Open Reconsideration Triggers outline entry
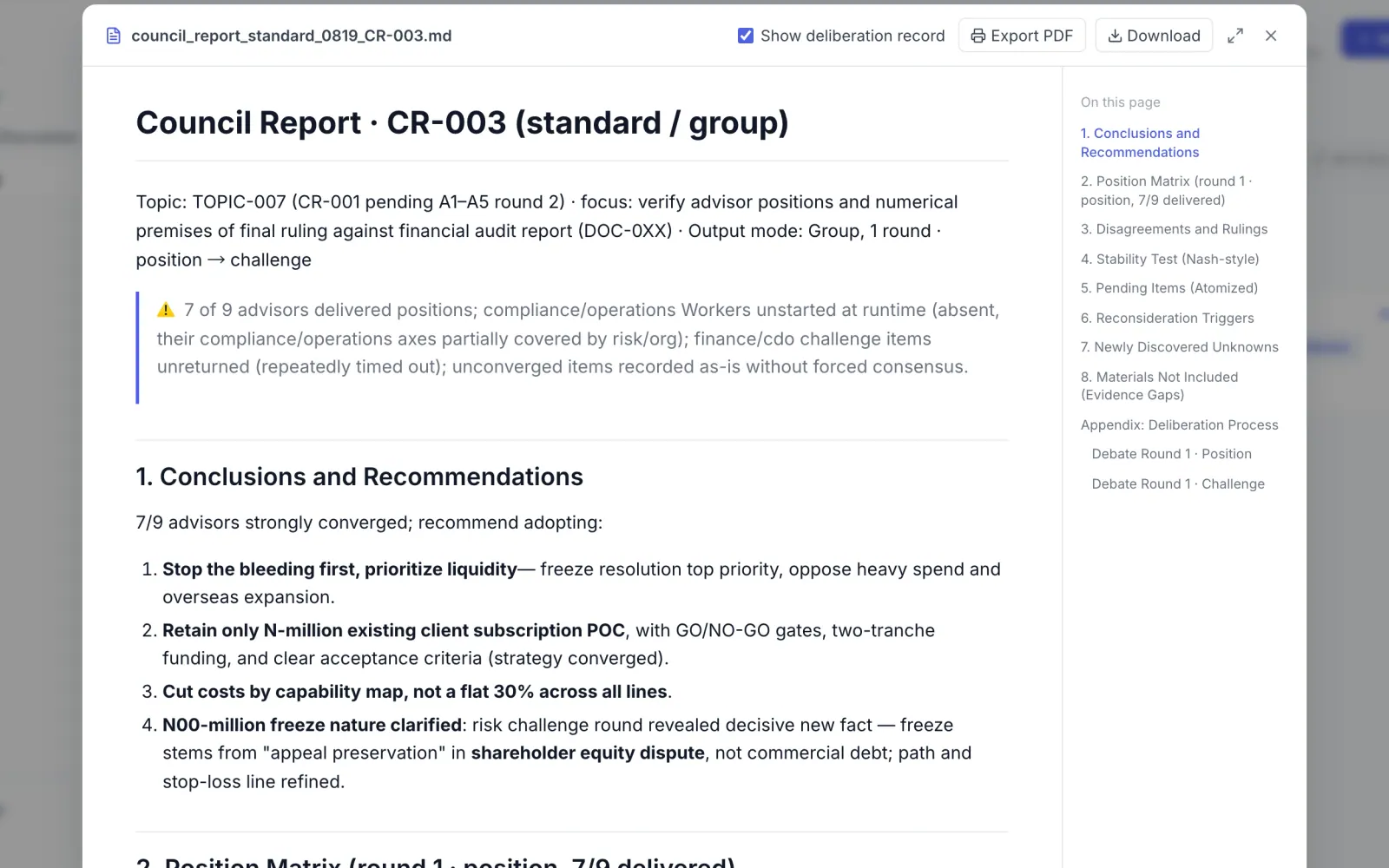1389x868 pixels. point(1167,318)
